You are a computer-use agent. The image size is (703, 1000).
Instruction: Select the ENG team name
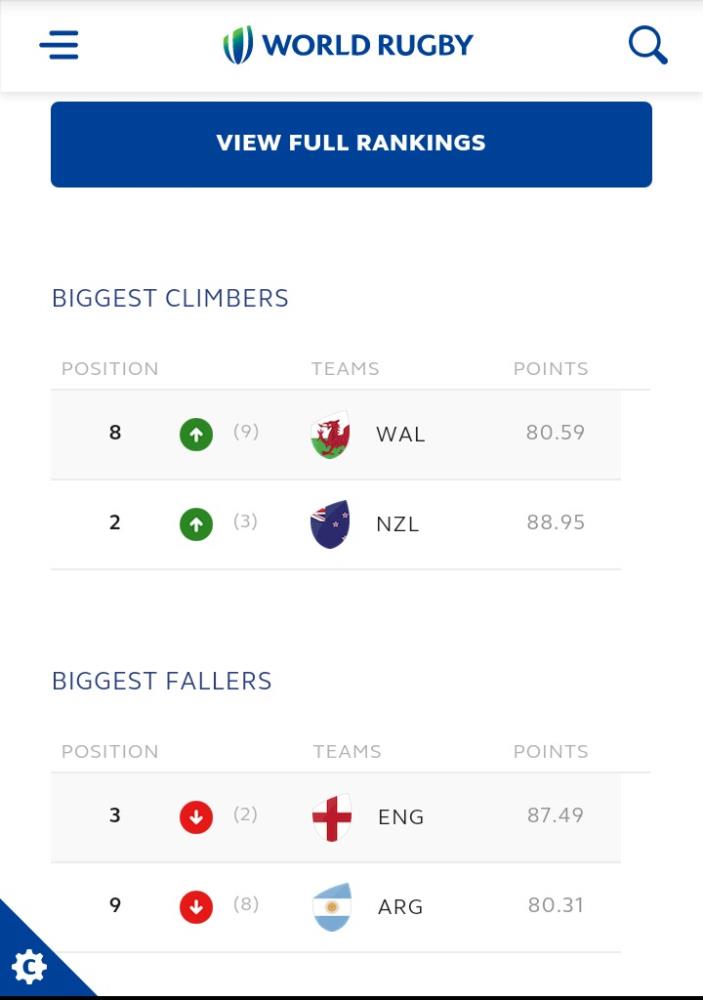401,818
